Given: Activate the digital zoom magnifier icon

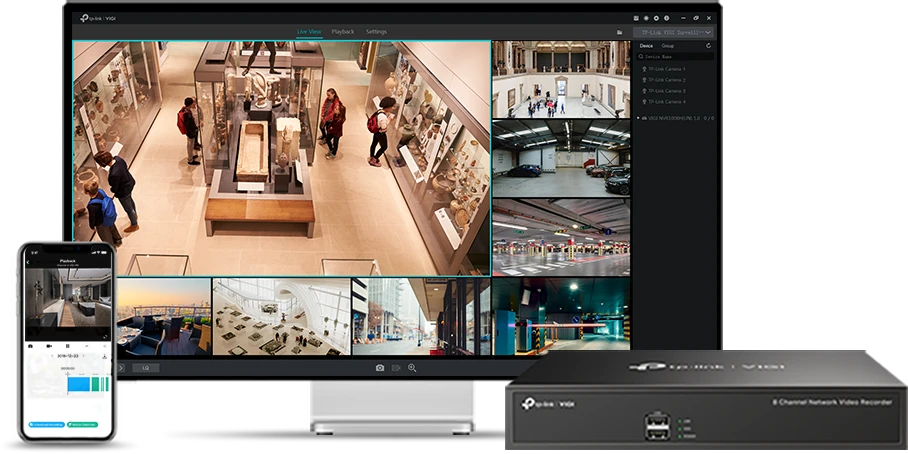Looking at the screenshot, I should (x=412, y=368).
